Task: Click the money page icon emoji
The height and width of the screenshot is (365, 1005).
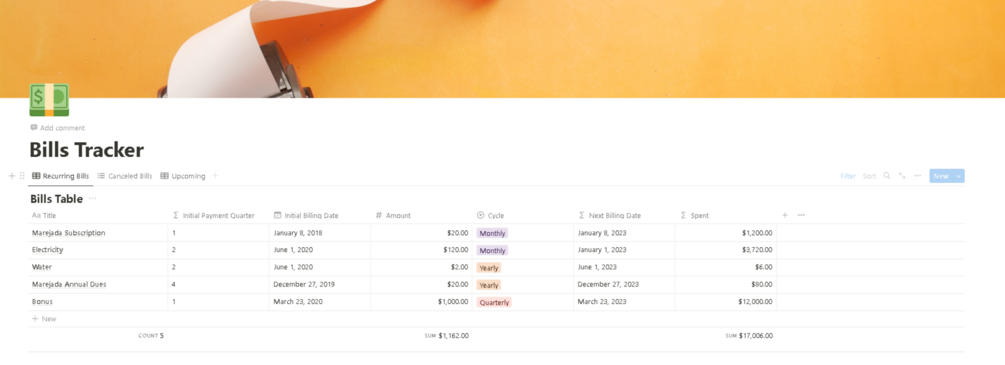Action: 49,99
